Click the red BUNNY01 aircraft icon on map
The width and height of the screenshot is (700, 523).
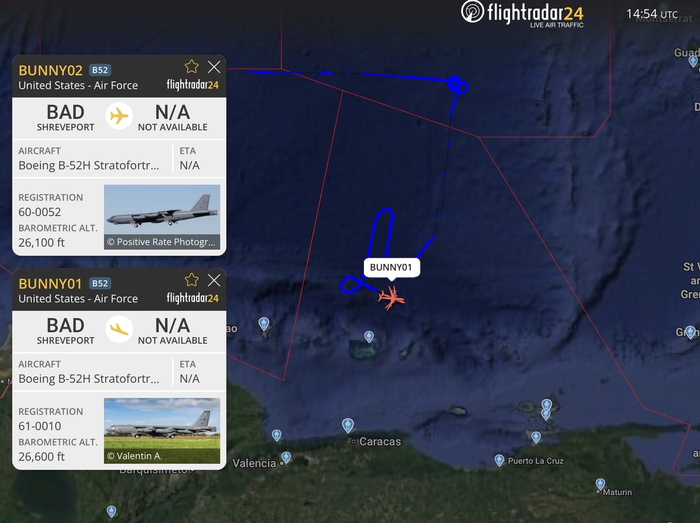pyautogui.click(x=392, y=298)
